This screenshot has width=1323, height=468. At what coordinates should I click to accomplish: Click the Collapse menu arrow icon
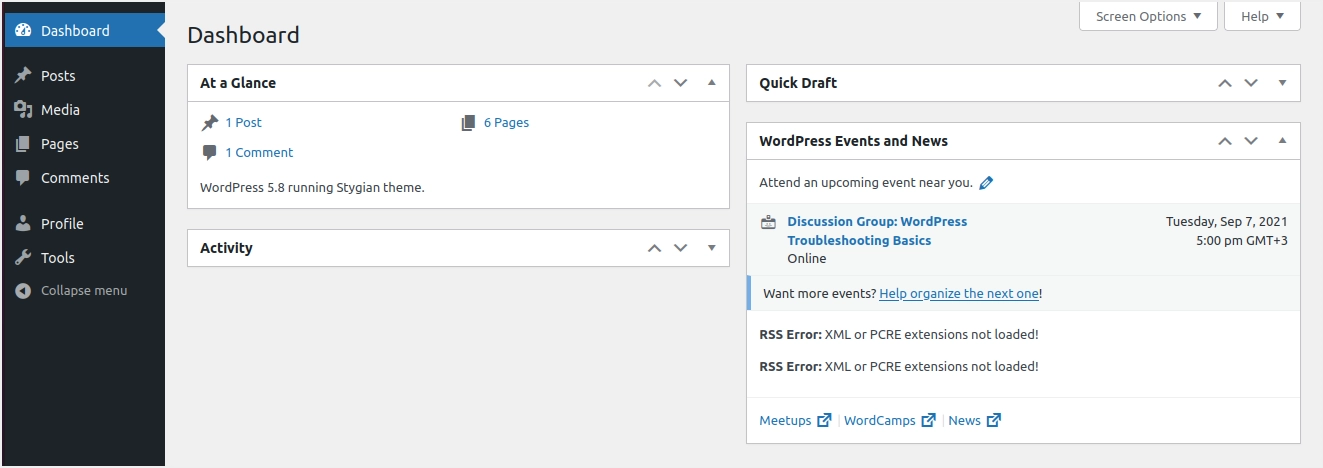point(23,291)
